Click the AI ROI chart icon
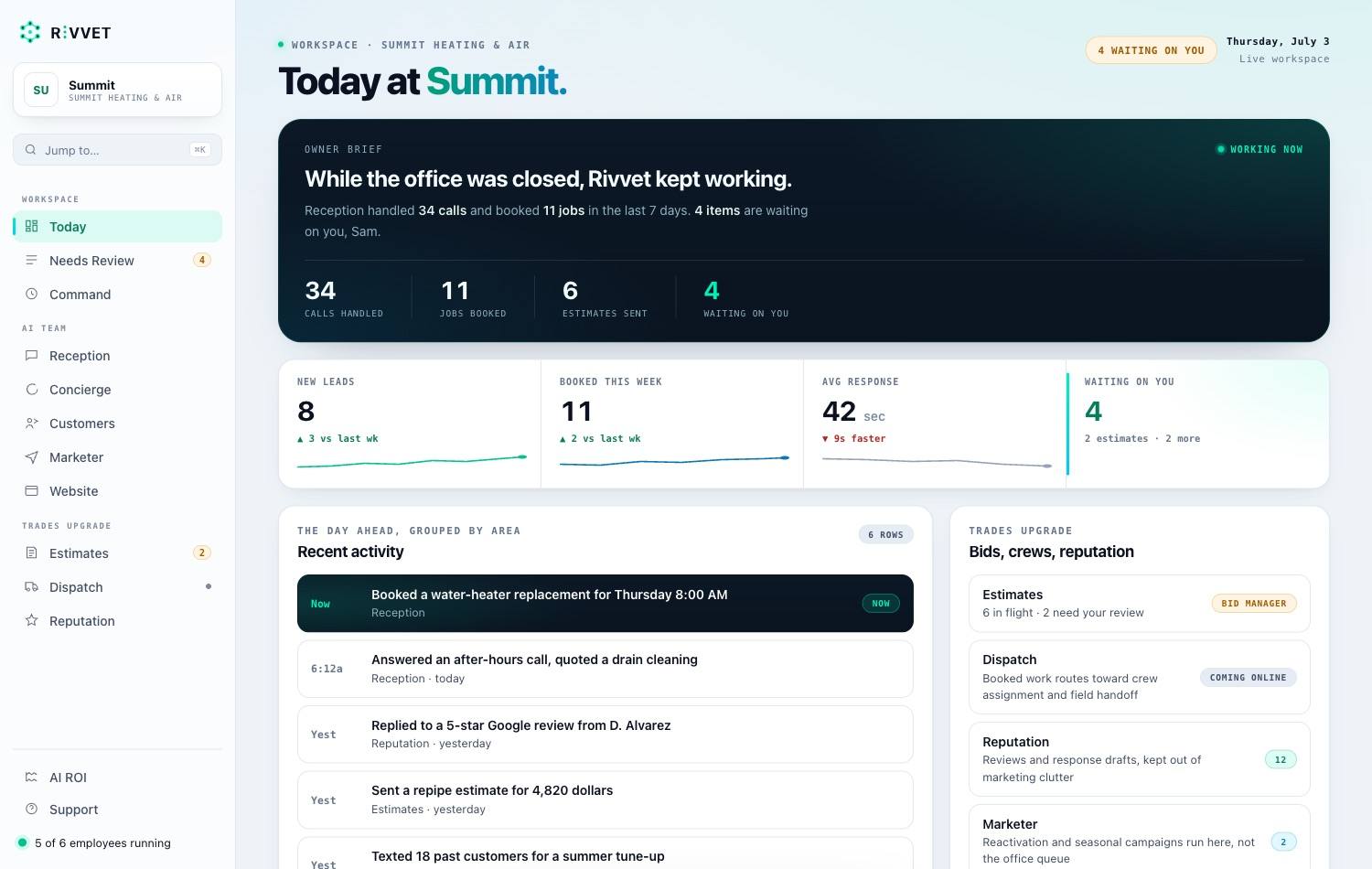1372x869 pixels. pos(31,777)
